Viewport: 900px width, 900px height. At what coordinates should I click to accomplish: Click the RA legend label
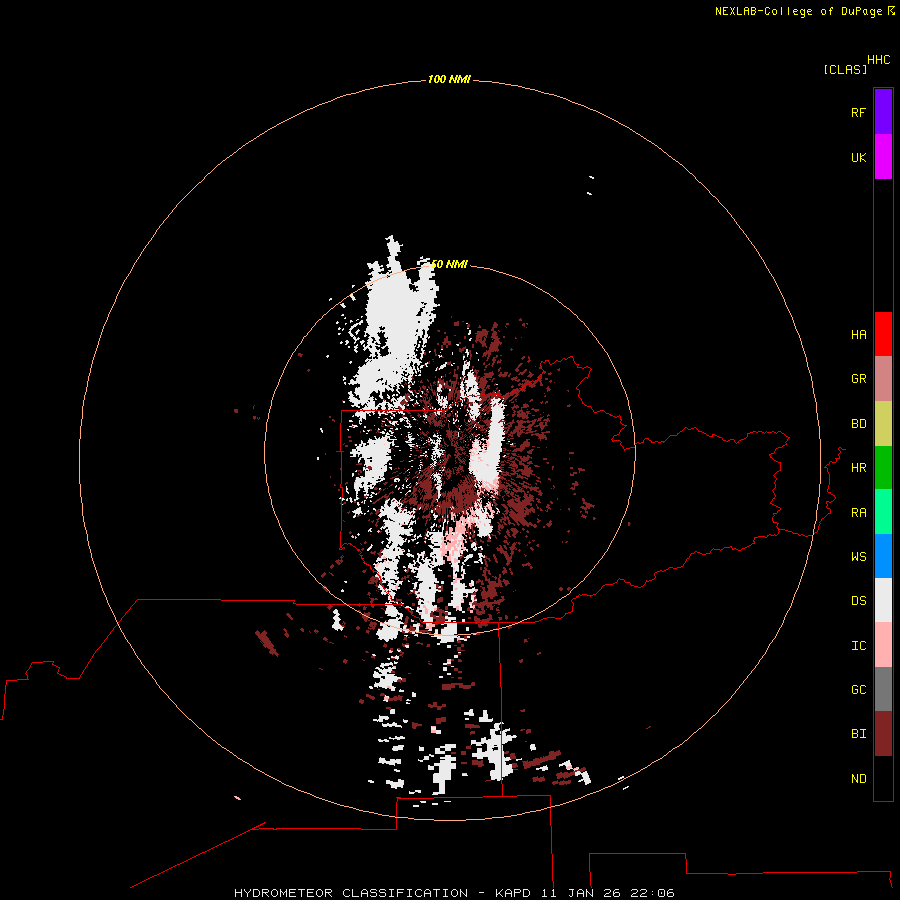pos(858,513)
